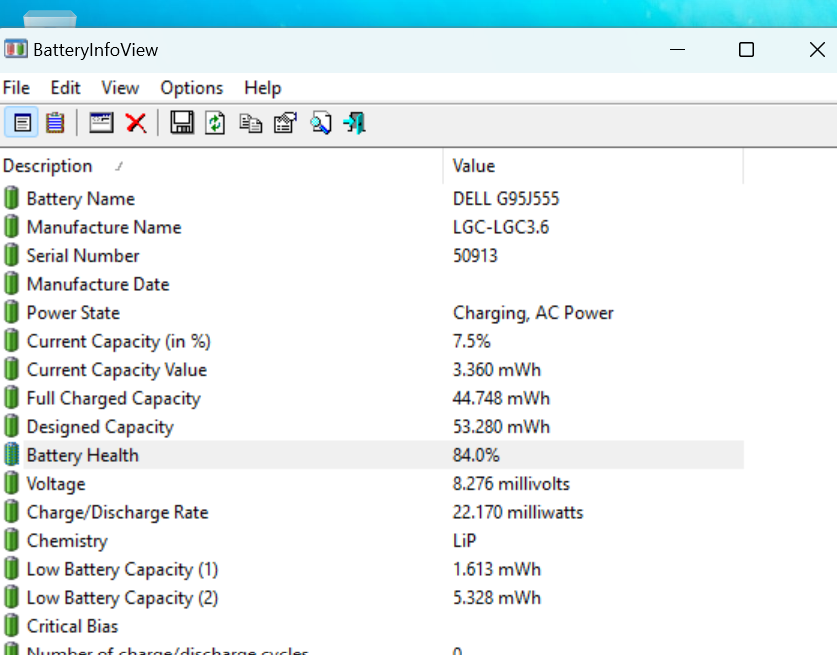Select the Battery Health row label

coord(83,455)
